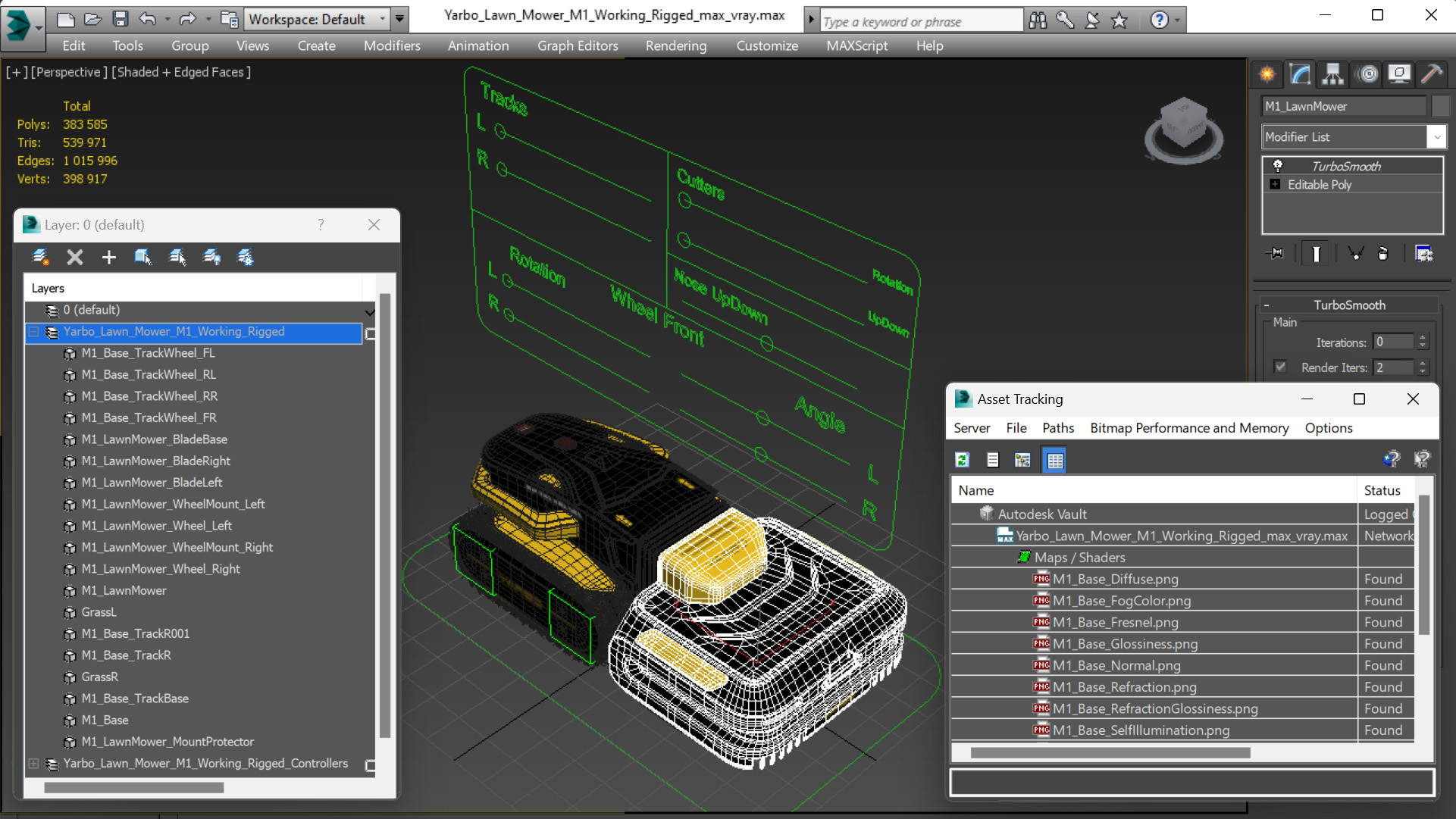This screenshot has width=1456, height=819.
Task: Click the refresh icon in Asset Tracking toolbar
Action: click(x=962, y=459)
